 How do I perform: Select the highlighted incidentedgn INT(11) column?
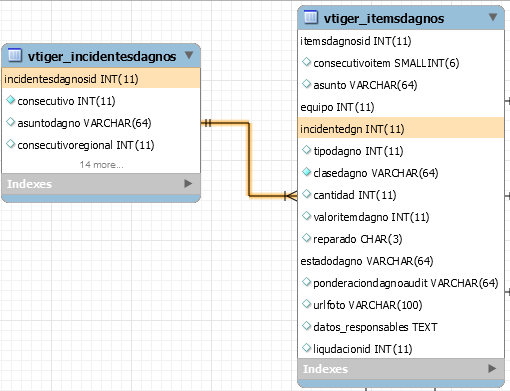(x=401, y=128)
